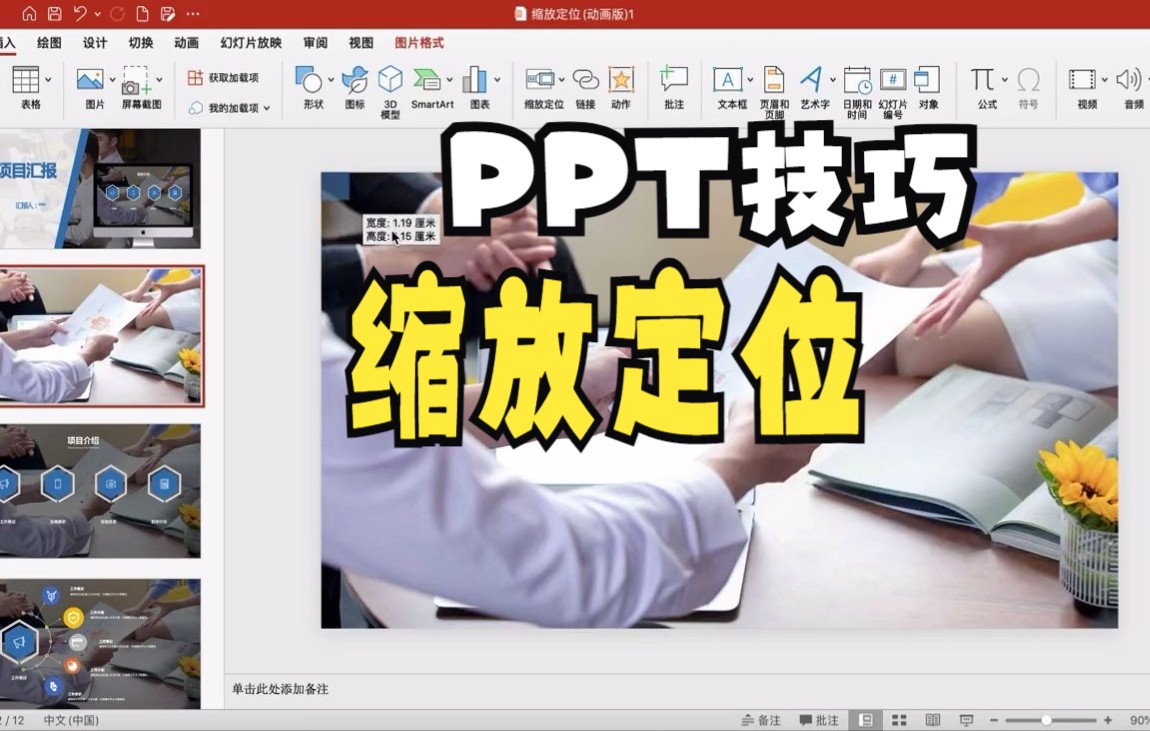Switch to slide sorter view mode
Image resolution: width=1150 pixels, height=731 pixels.
pyautogui.click(x=898, y=719)
